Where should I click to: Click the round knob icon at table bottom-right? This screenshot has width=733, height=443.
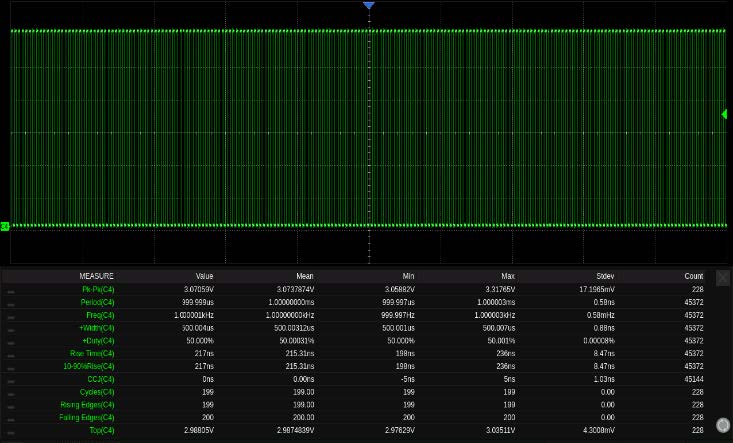click(723, 425)
